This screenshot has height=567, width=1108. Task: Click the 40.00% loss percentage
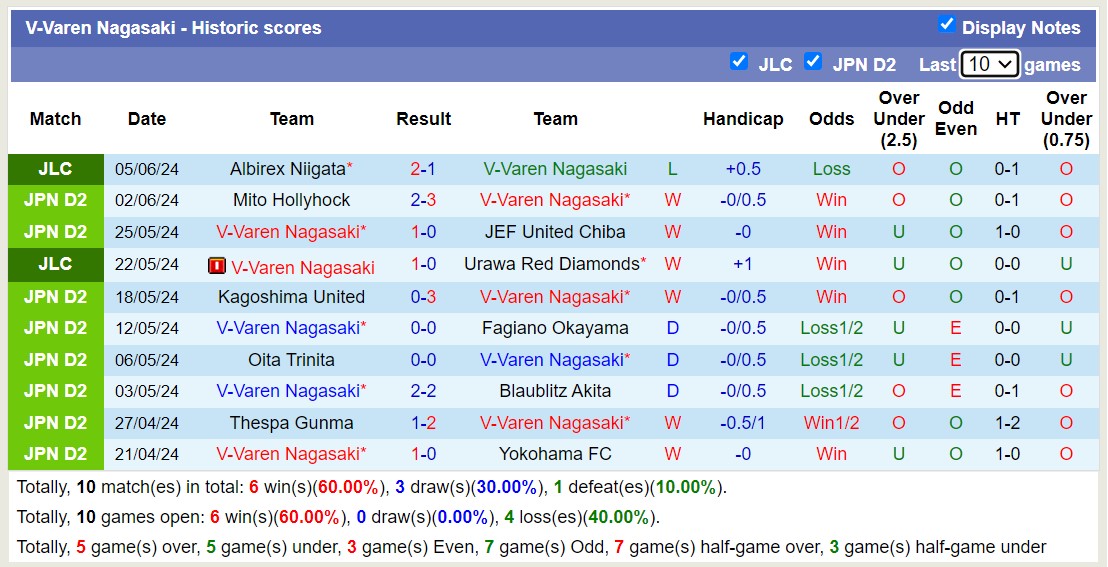(618, 518)
